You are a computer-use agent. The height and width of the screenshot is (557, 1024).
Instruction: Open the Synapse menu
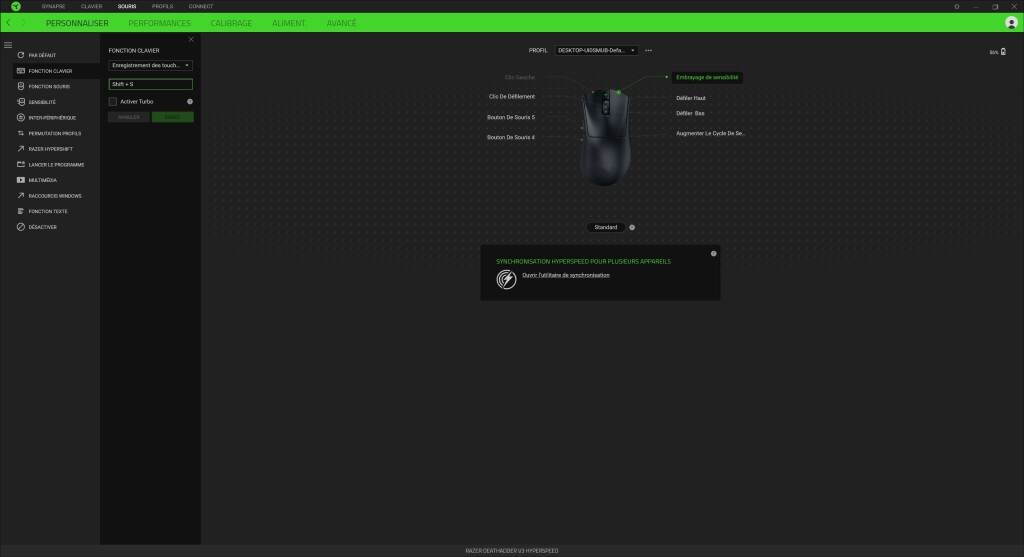[54, 7]
